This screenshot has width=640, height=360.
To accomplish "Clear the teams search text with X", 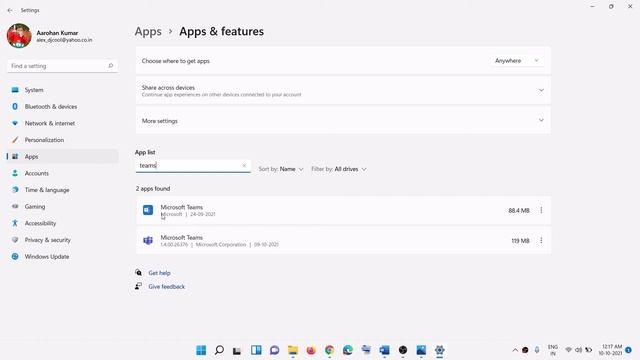I will tap(244, 166).
